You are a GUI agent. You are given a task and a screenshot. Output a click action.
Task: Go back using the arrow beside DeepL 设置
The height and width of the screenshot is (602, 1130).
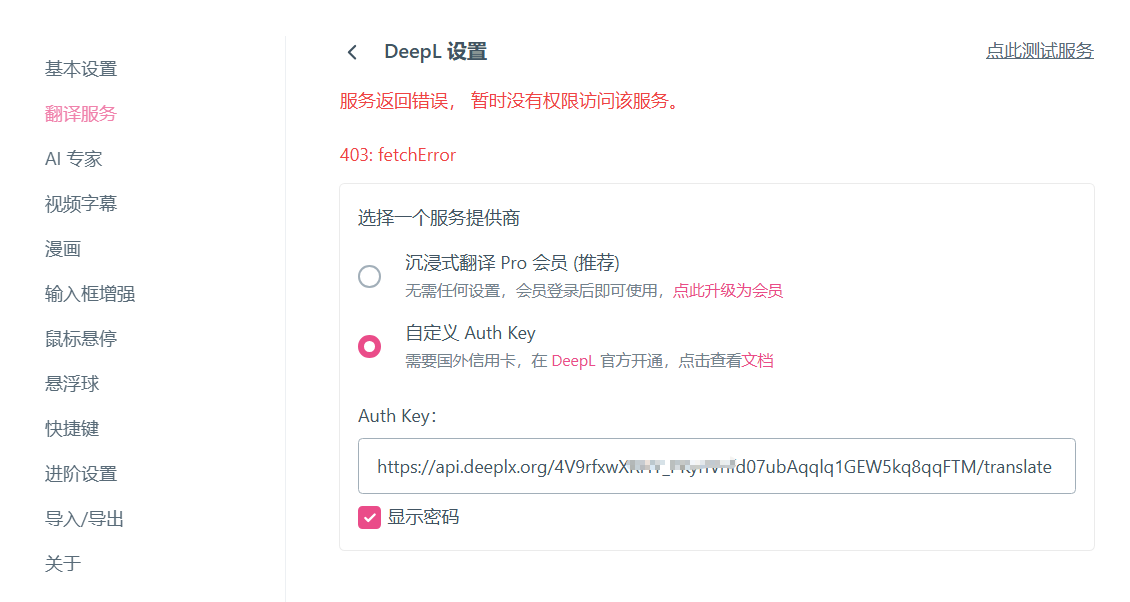tap(352, 52)
